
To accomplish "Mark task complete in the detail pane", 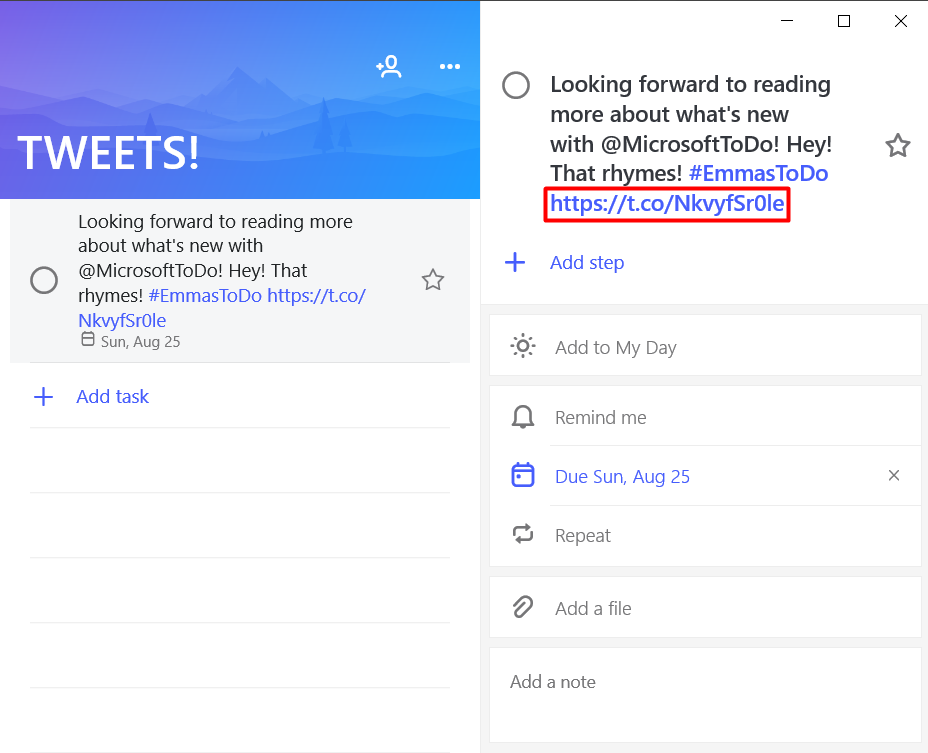I will click(x=516, y=86).
